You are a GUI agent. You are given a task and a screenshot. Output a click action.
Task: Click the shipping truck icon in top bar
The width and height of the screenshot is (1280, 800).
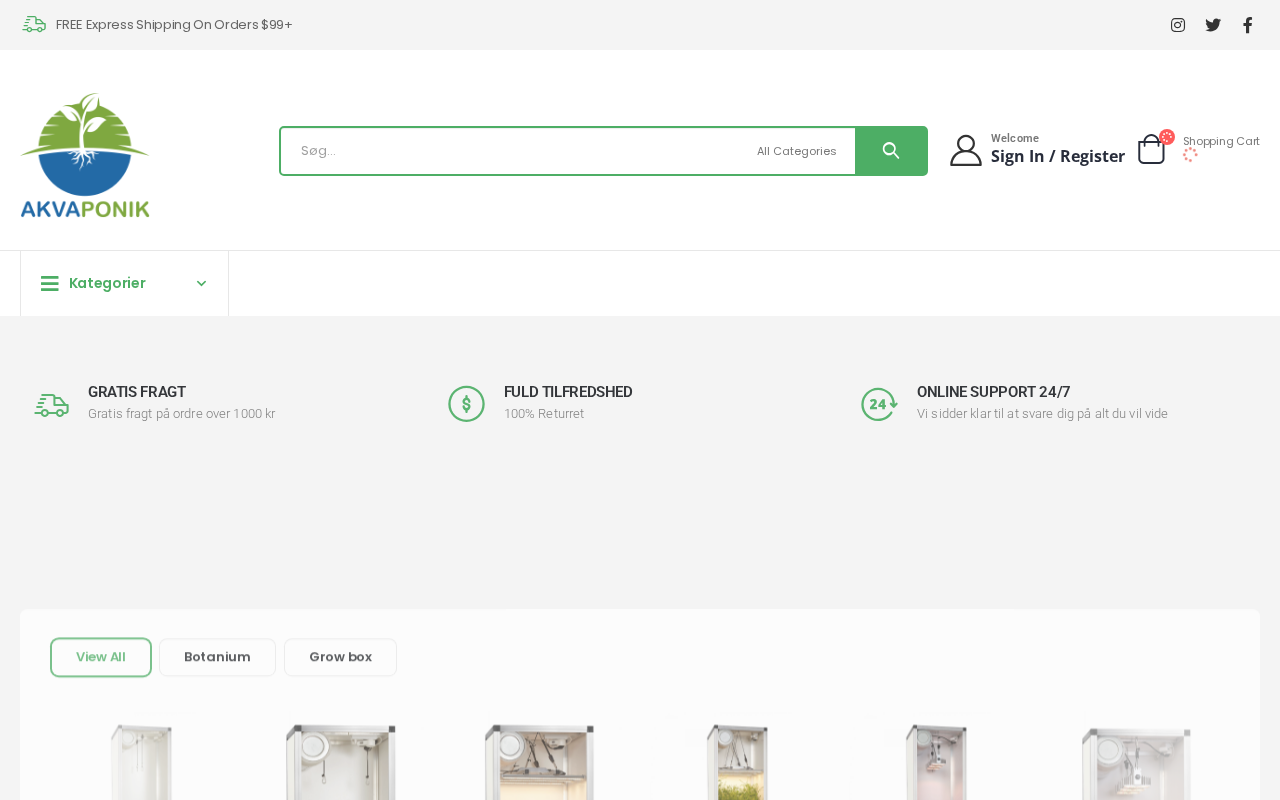[34, 24]
